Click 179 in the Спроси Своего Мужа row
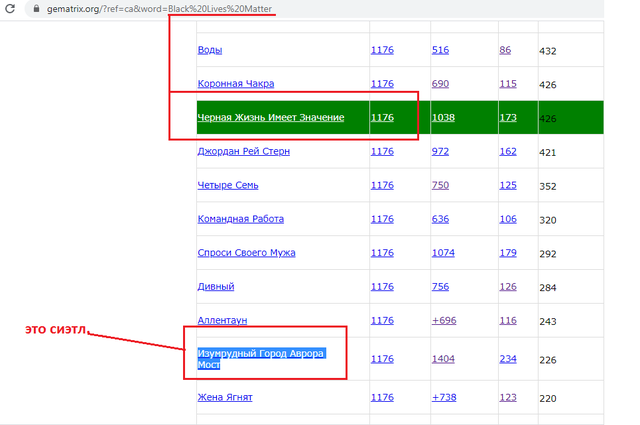The width and height of the screenshot is (640, 425). point(508,253)
